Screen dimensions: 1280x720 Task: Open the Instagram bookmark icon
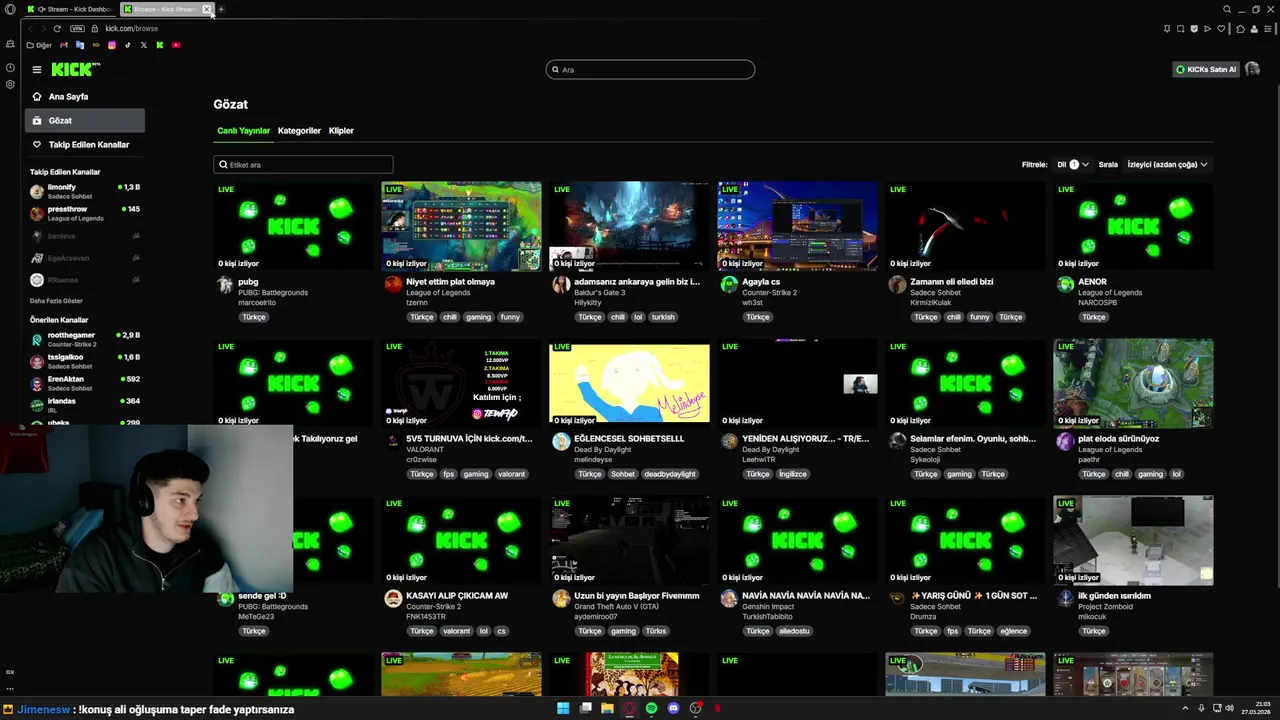click(x=112, y=45)
